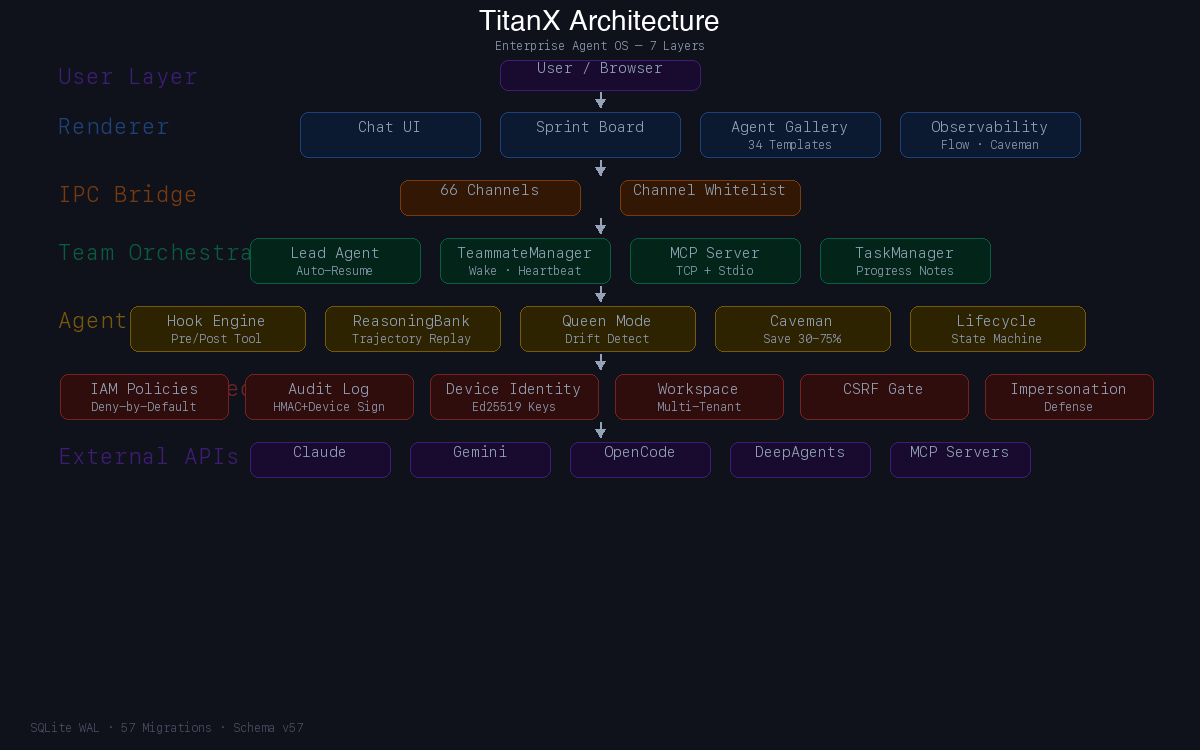Click the Caveman Save 30-75% node

[802, 328]
